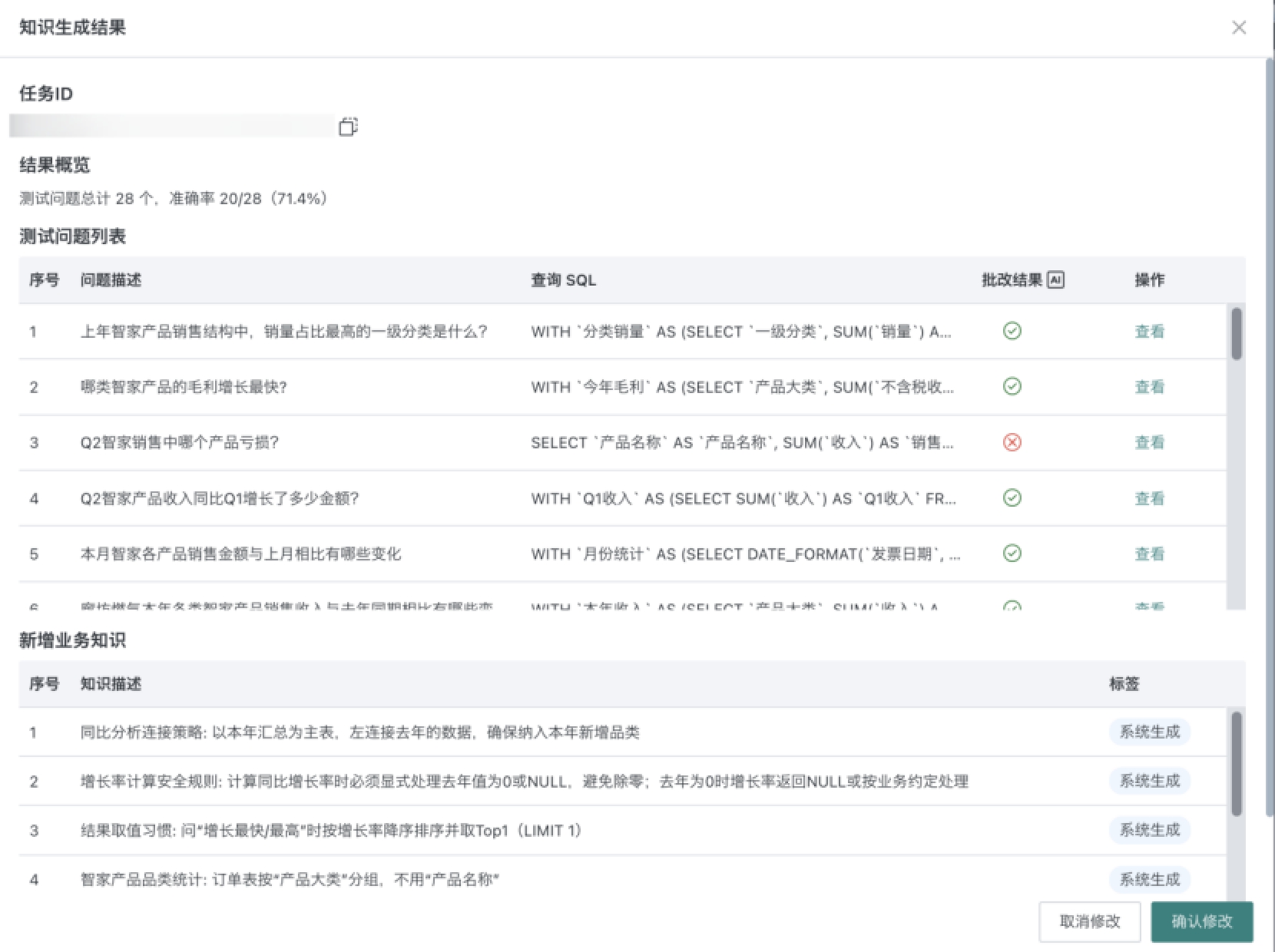Click the green check icon in row 1
The height and width of the screenshot is (952, 1275).
point(1012,331)
